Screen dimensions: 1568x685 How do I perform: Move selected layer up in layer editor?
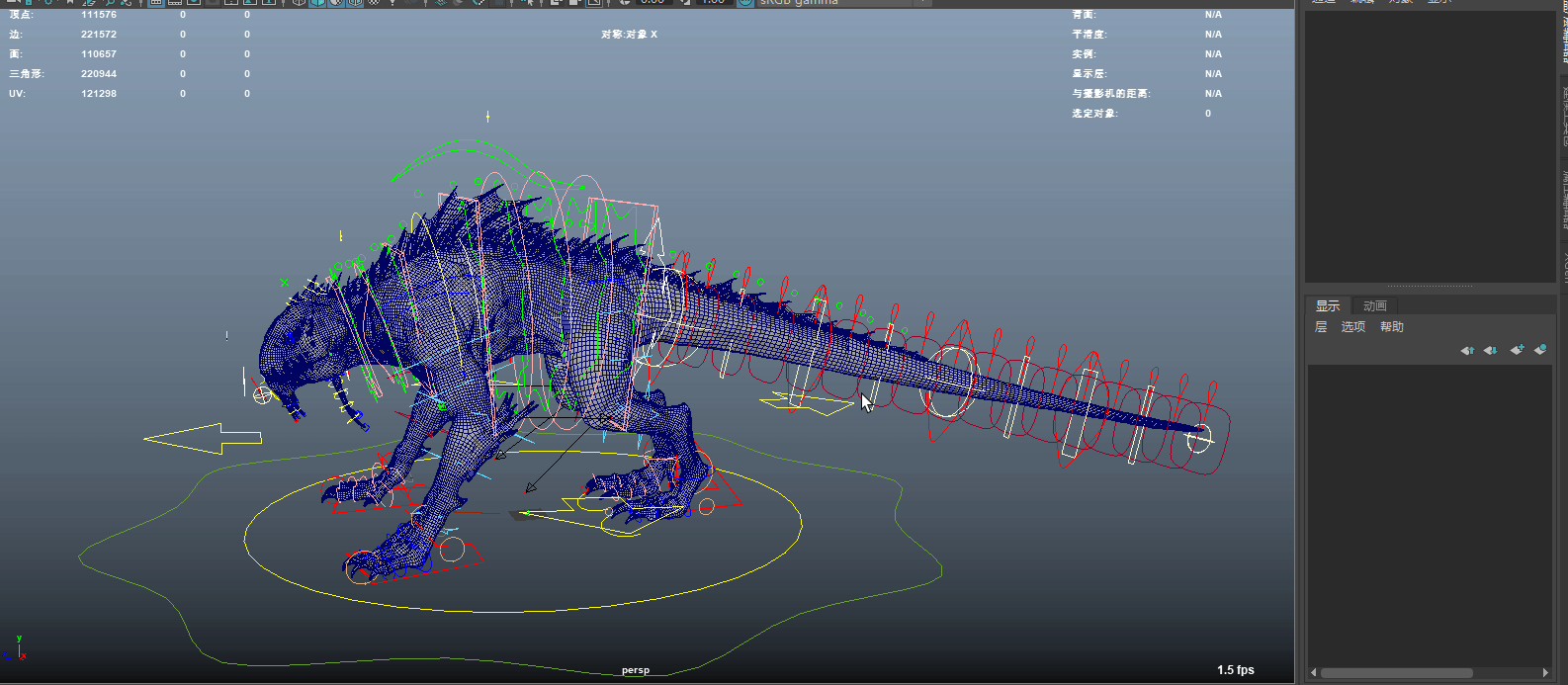coord(1467,350)
